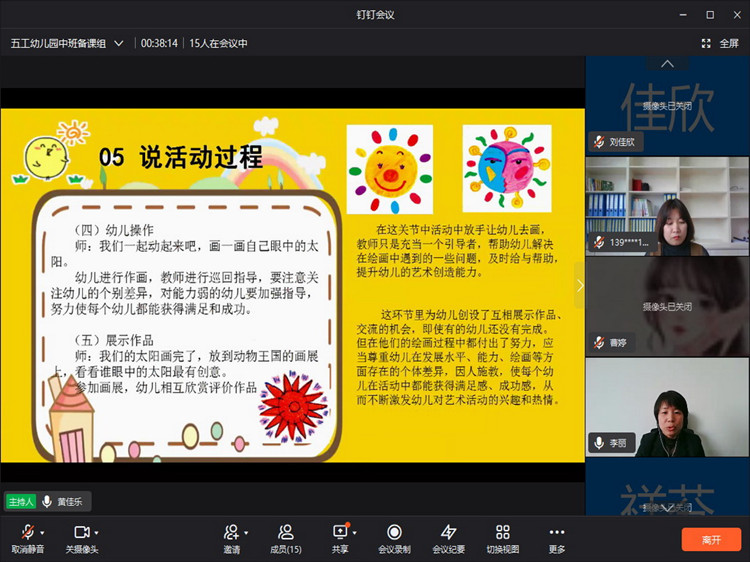The height and width of the screenshot is (562, 750).
Task: Click the fullscreen expand icon
Action: tap(706, 44)
